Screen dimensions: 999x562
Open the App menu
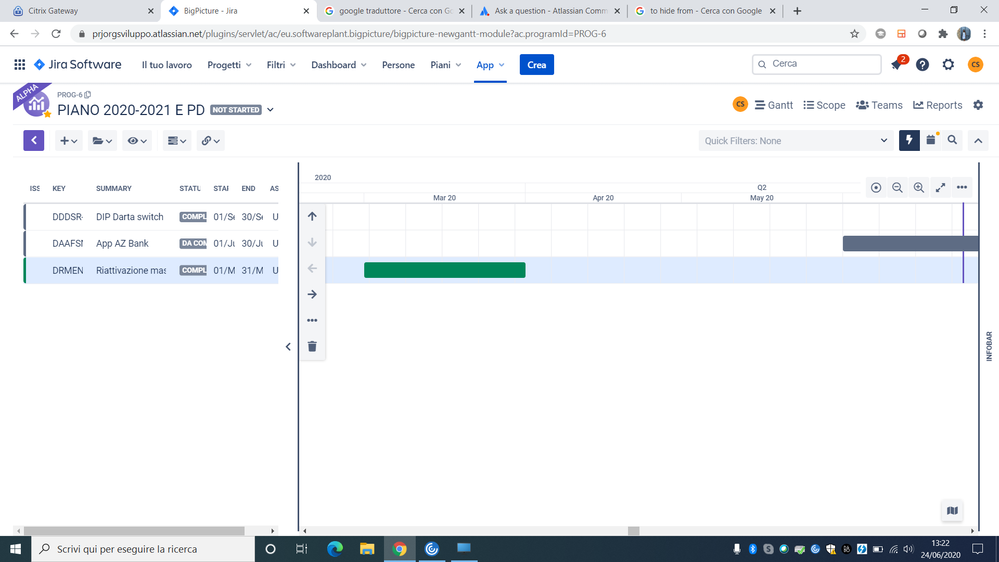click(490, 64)
